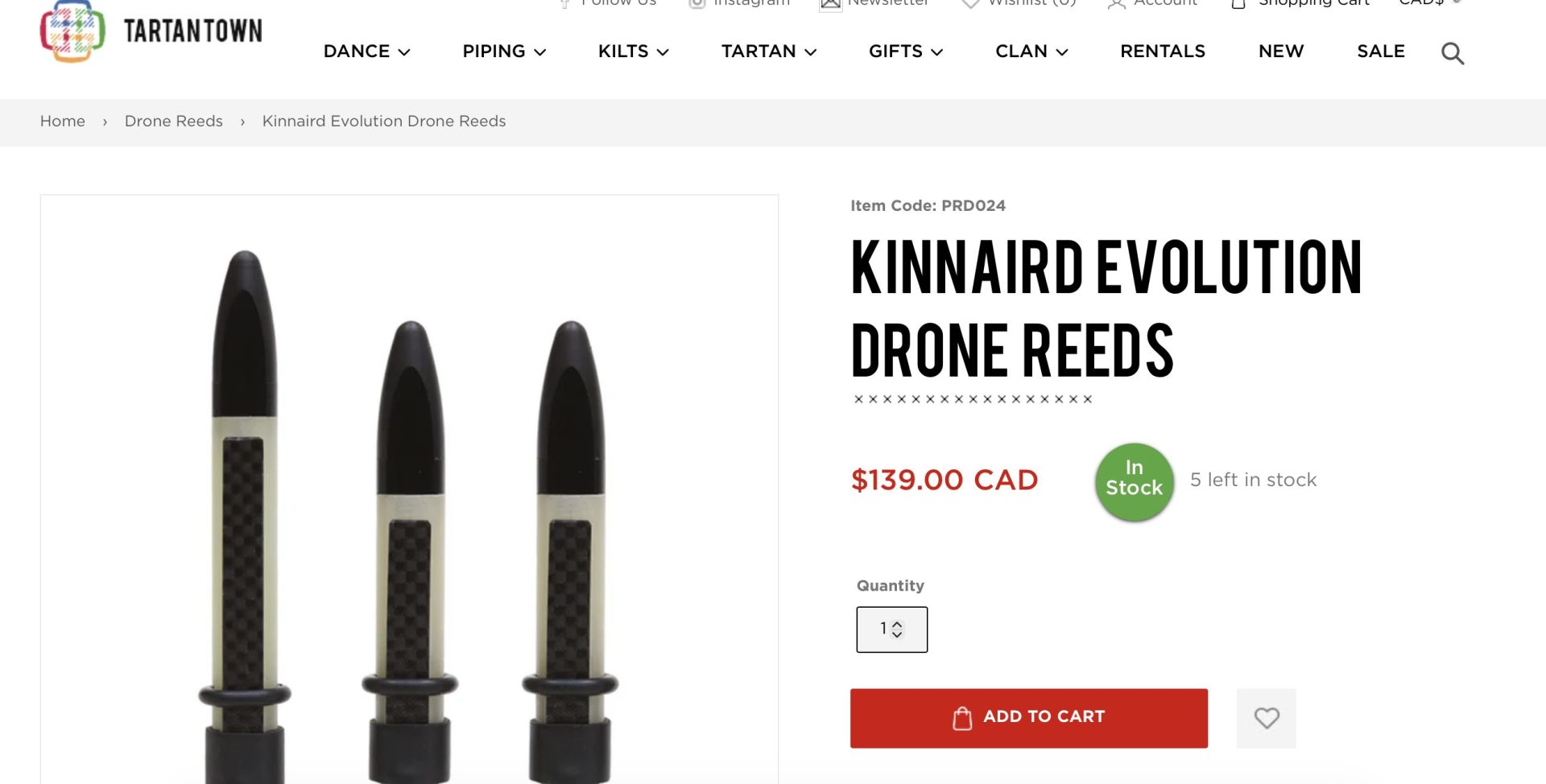Click Drone Reeds breadcrumb link

(x=173, y=122)
